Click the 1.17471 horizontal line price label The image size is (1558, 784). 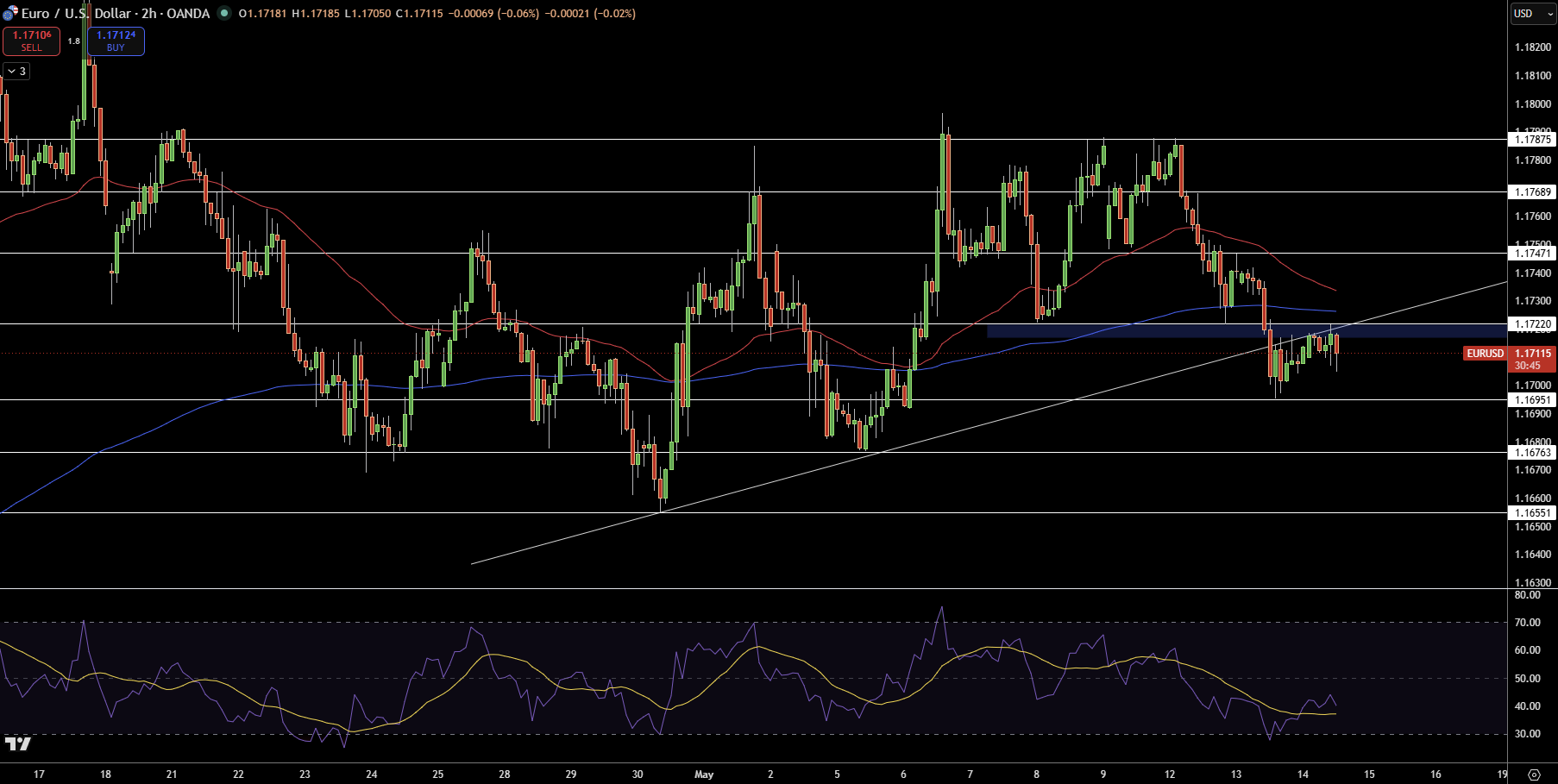[1532, 254]
